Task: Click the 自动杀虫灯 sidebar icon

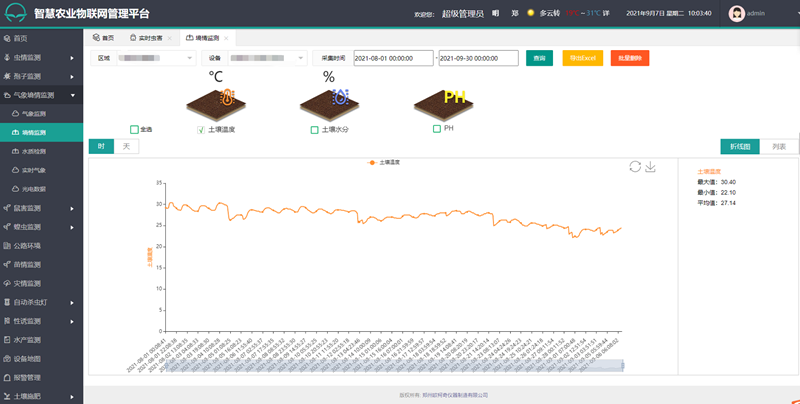Action: point(7,302)
